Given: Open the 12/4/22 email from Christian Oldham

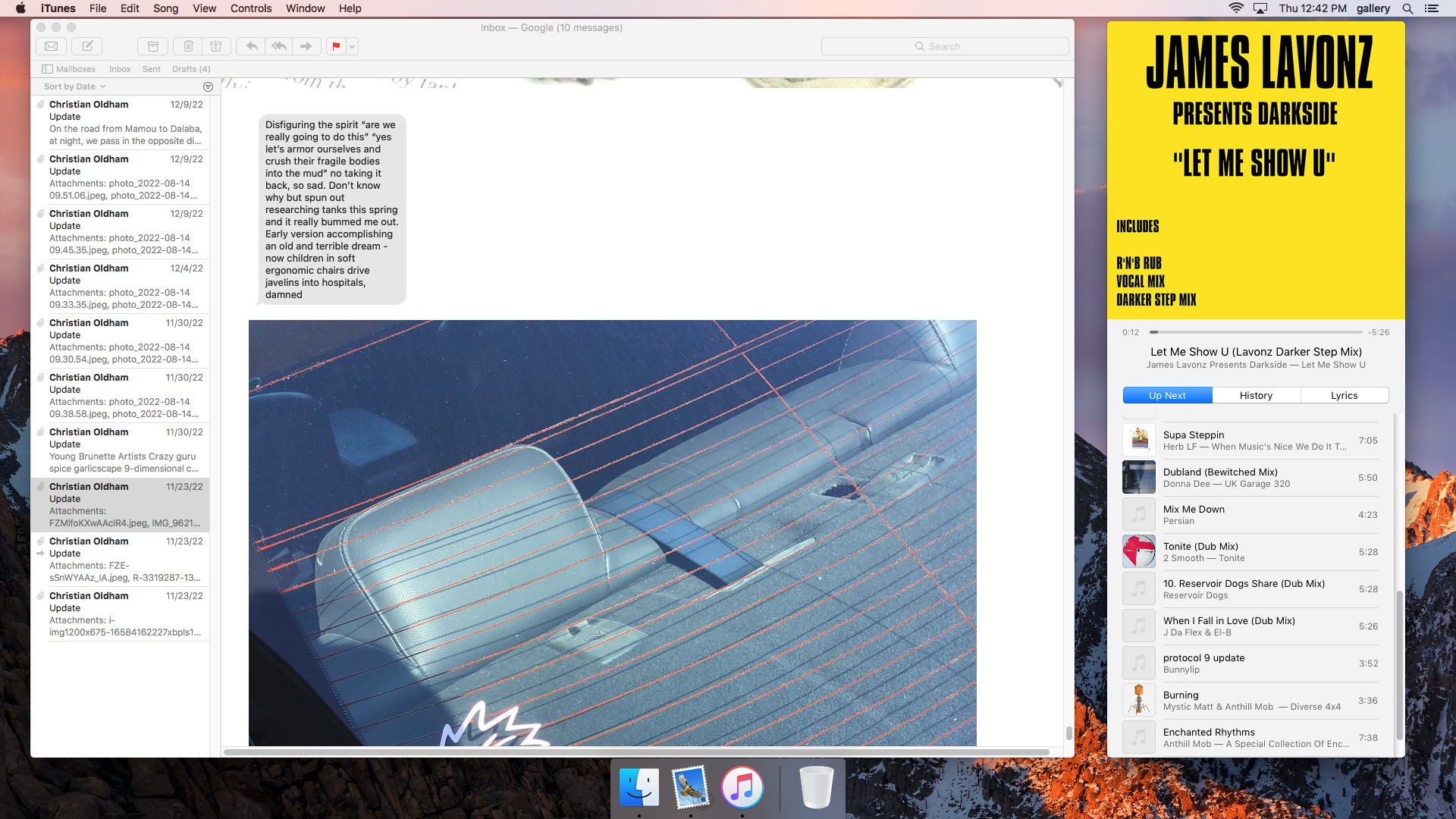Looking at the screenshot, I should [x=121, y=287].
